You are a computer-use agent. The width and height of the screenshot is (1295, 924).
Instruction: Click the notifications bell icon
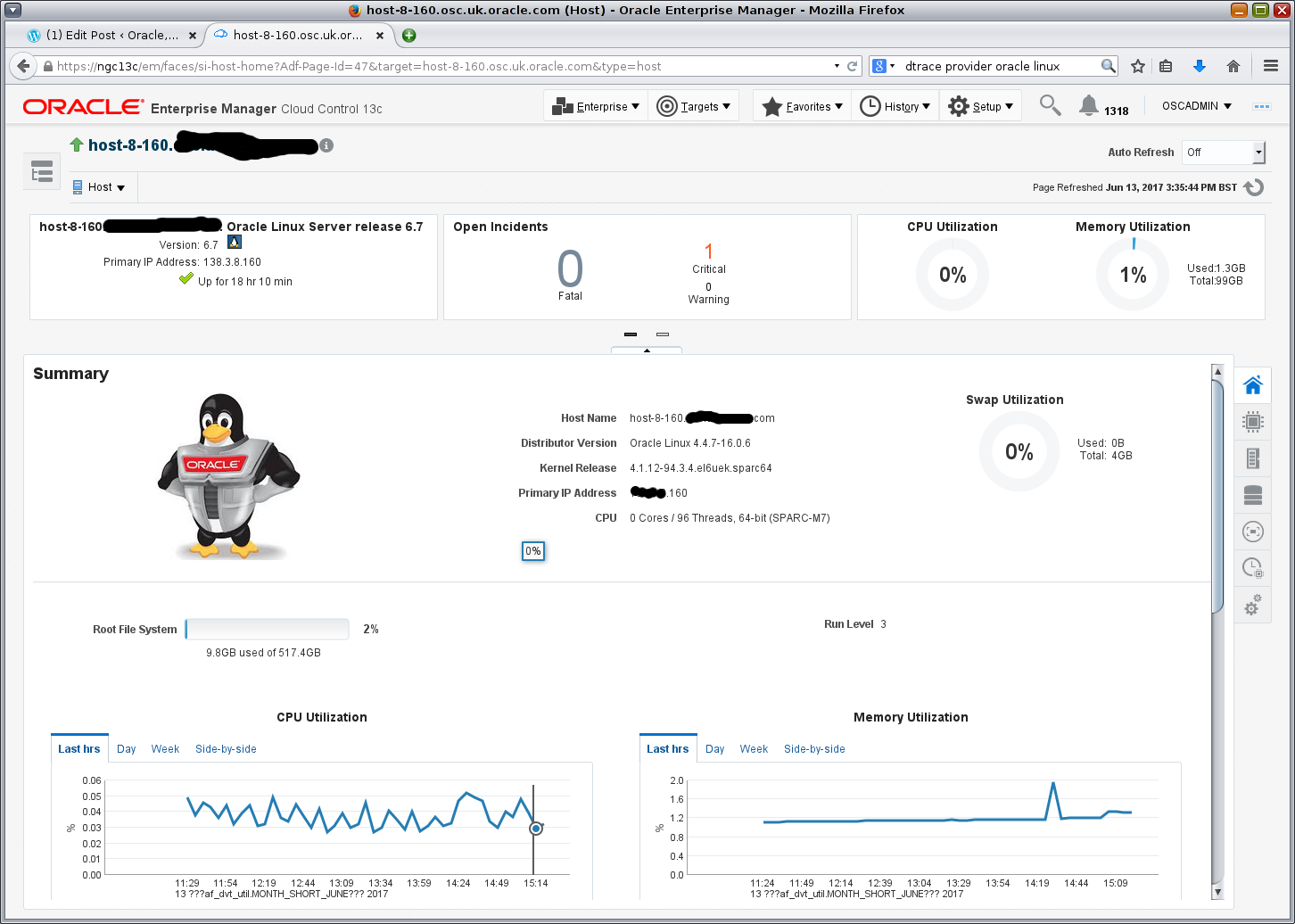coord(1088,106)
